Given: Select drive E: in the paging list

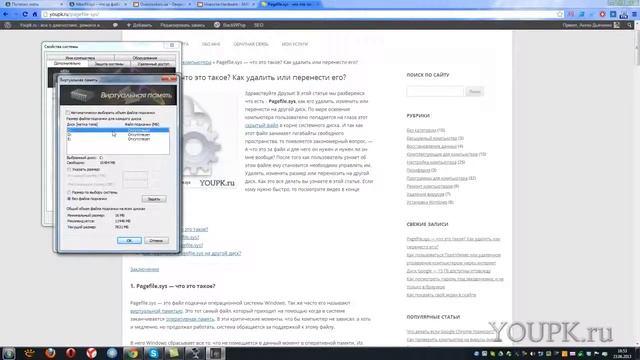Looking at the screenshot, I should click(118, 139).
